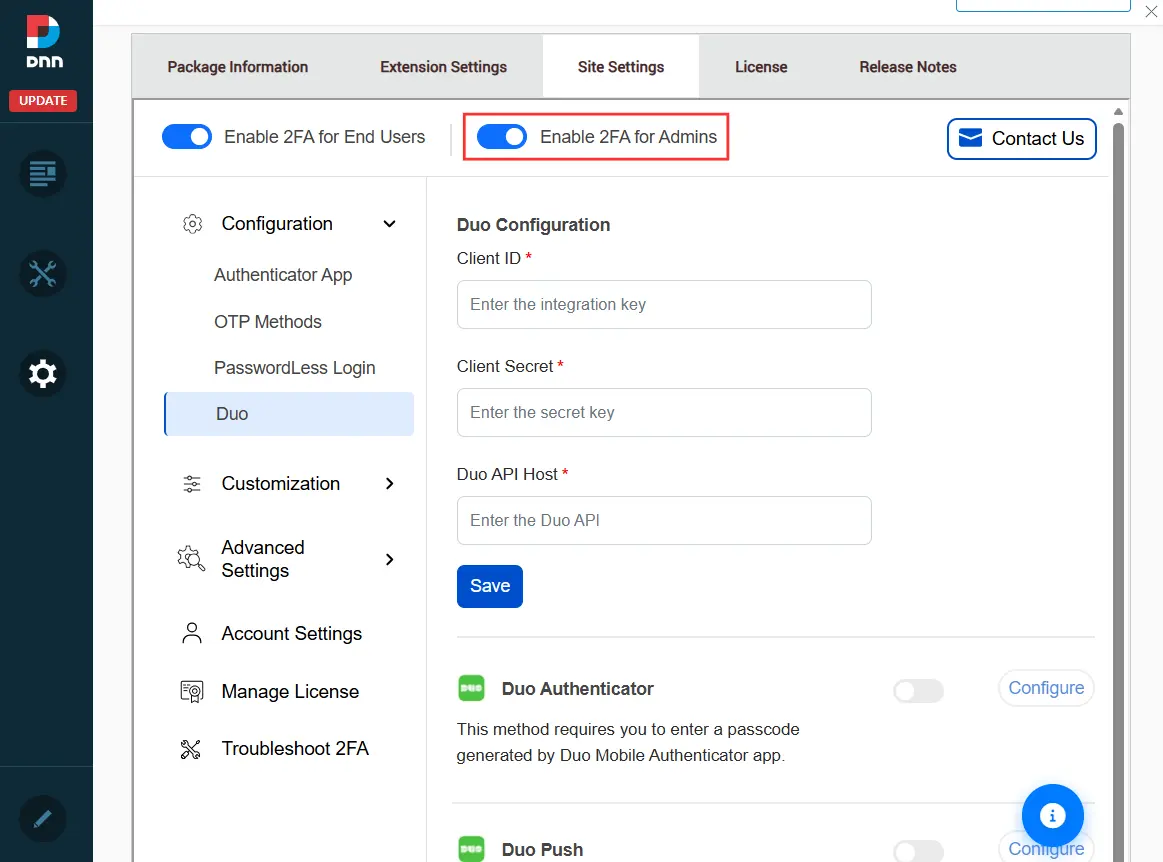
Task: Focus the Client Secret input field
Action: pyautogui.click(x=664, y=412)
